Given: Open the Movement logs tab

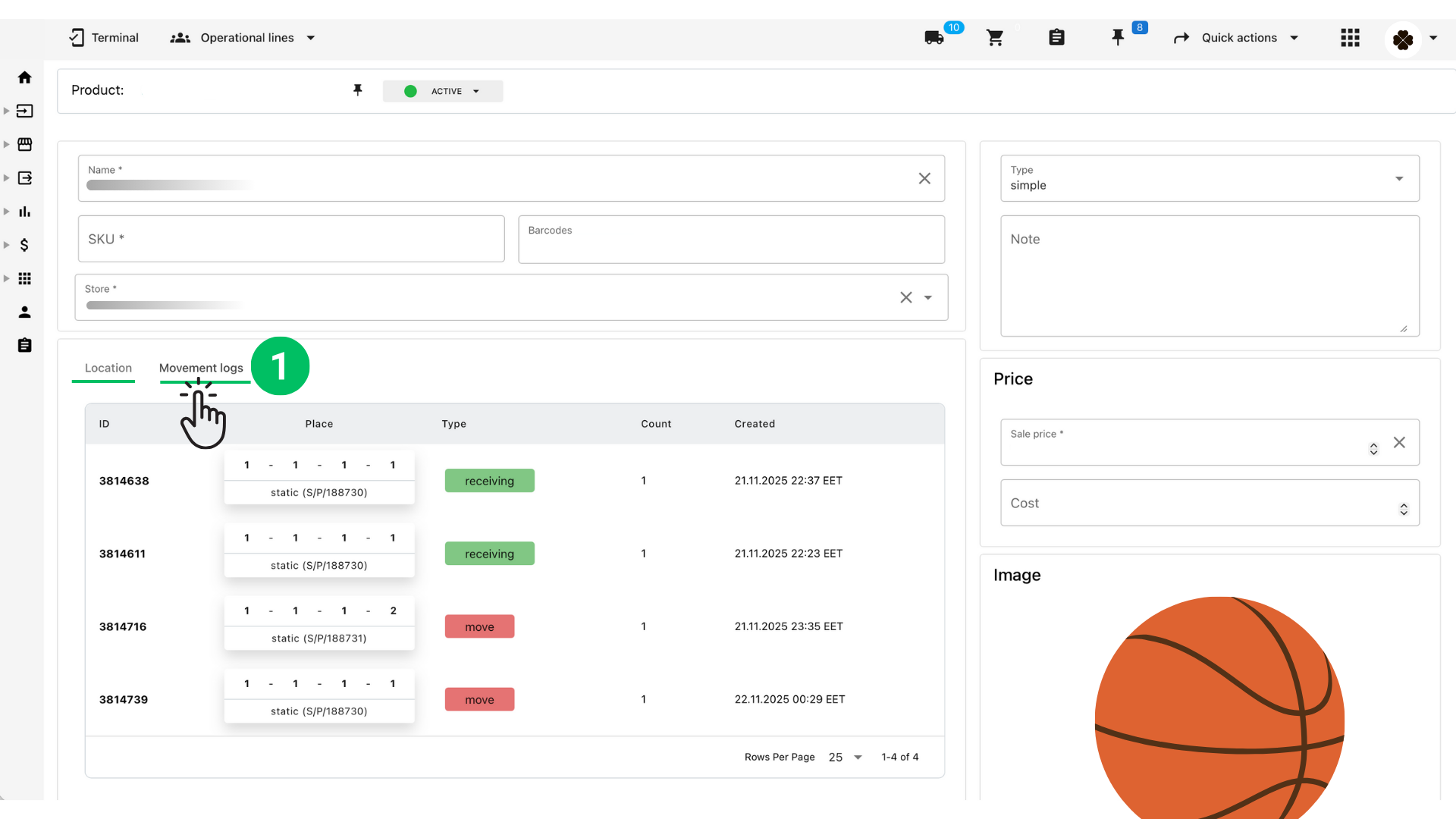Looking at the screenshot, I should [201, 368].
